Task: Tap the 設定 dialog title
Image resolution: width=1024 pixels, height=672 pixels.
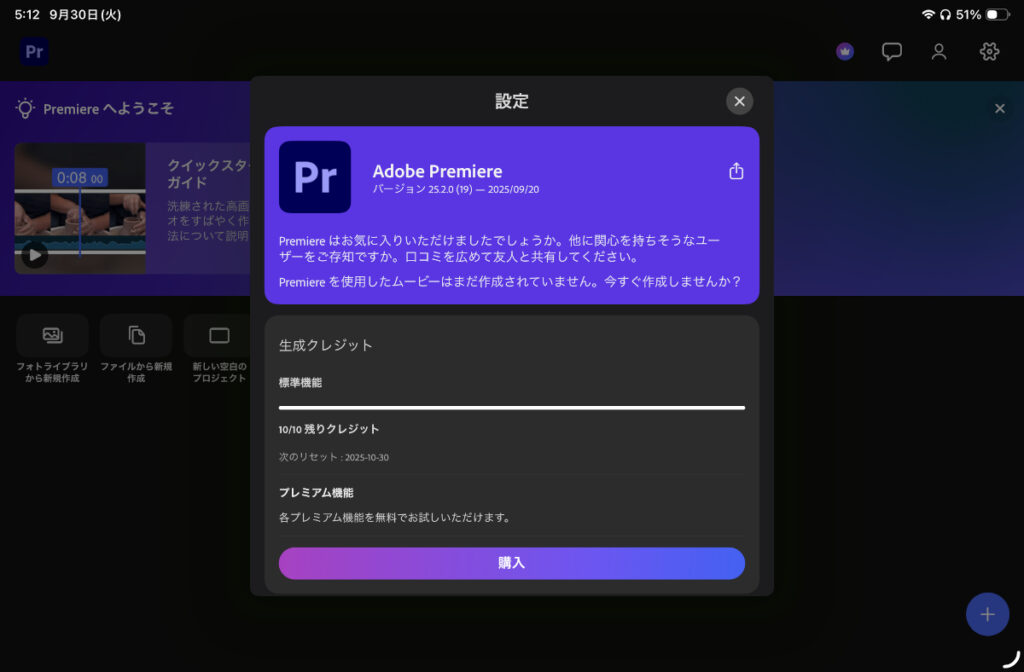Action: point(511,101)
